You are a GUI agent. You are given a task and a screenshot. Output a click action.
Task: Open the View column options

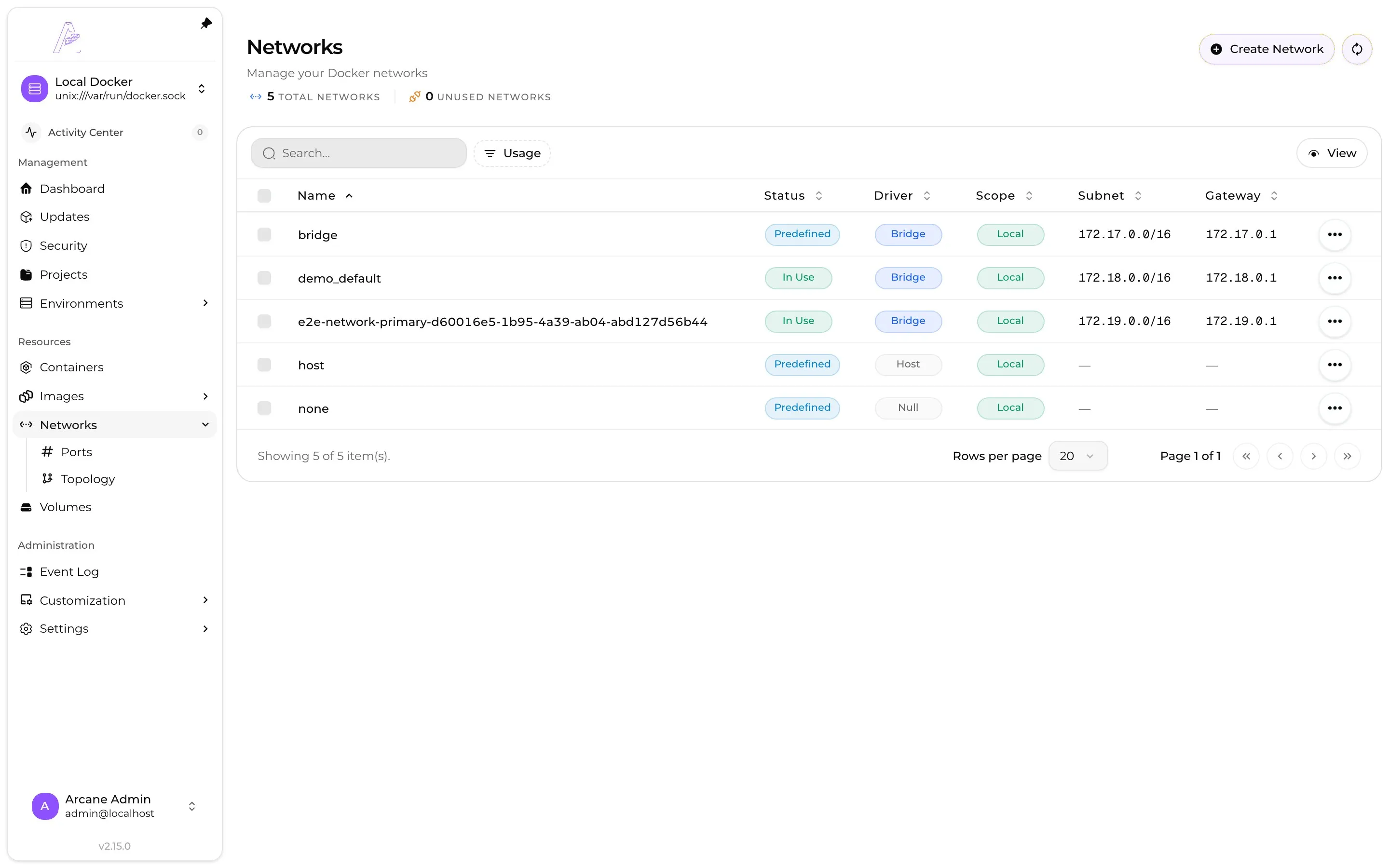pos(1332,153)
